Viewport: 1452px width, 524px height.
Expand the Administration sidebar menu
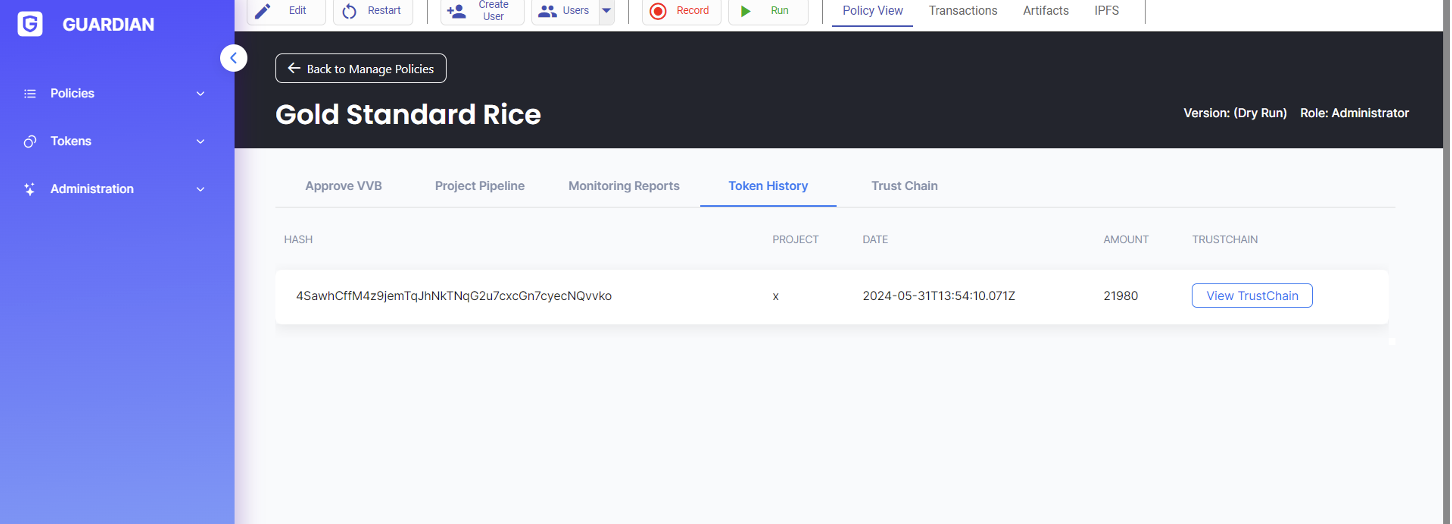114,189
